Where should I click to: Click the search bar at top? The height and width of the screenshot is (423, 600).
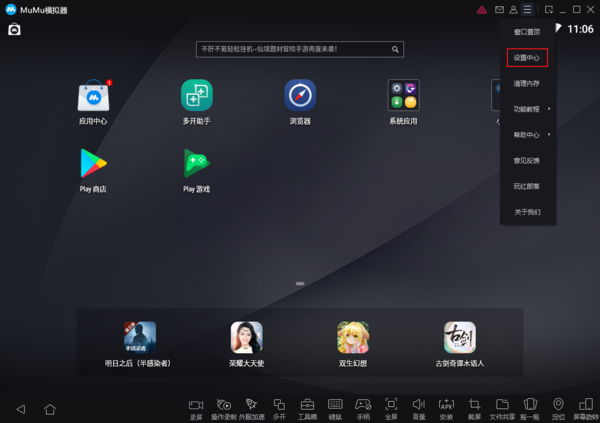[x=300, y=48]
